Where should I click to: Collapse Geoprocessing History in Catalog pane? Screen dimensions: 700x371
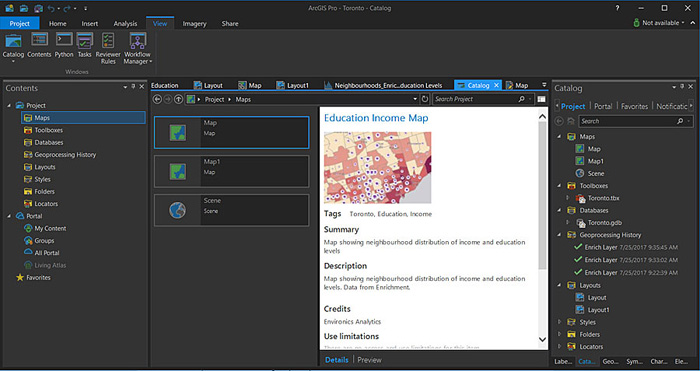click(559, 235)
